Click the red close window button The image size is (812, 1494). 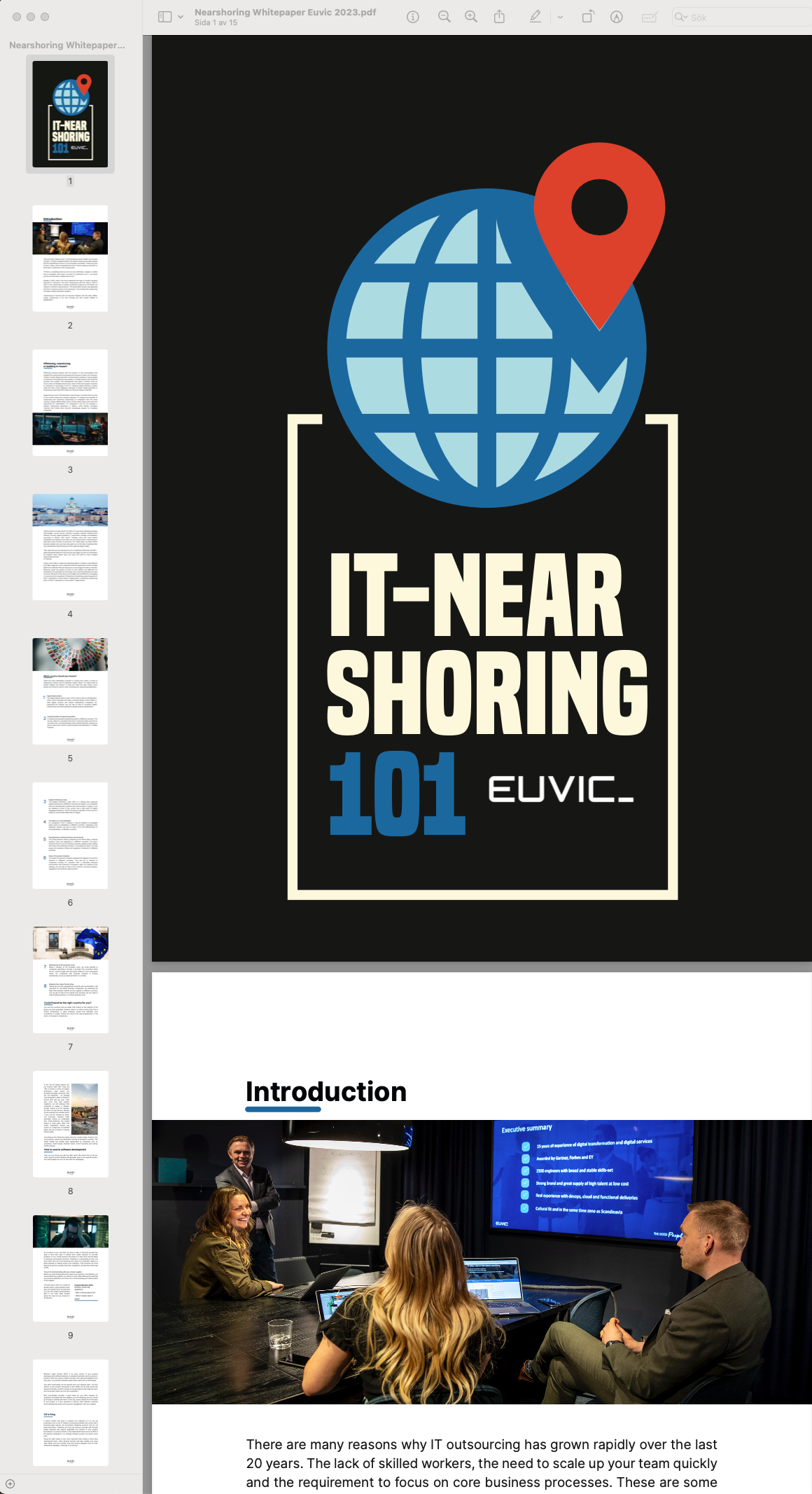click(x=17, y=17)
